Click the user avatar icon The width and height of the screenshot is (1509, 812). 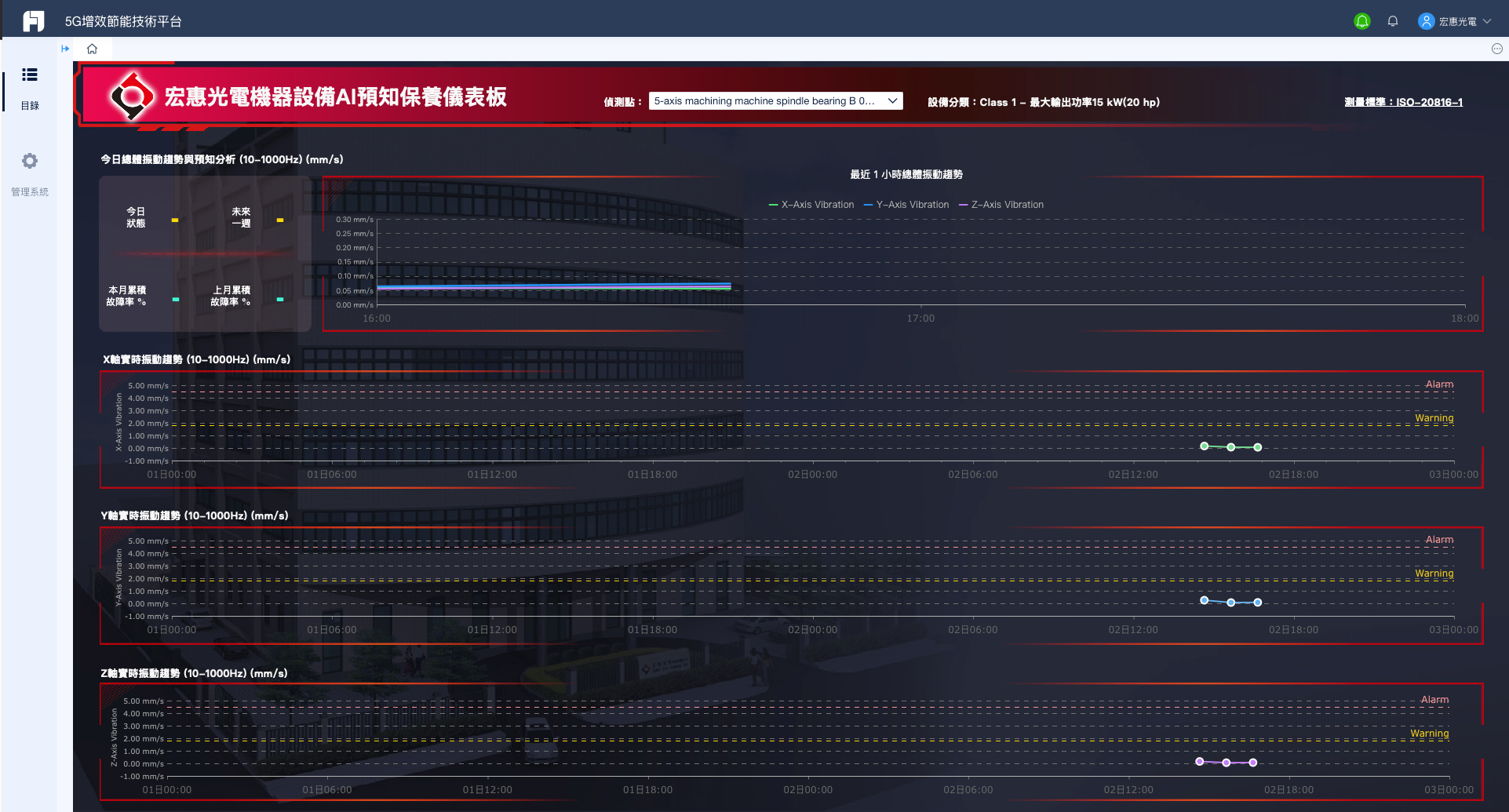1426,21
